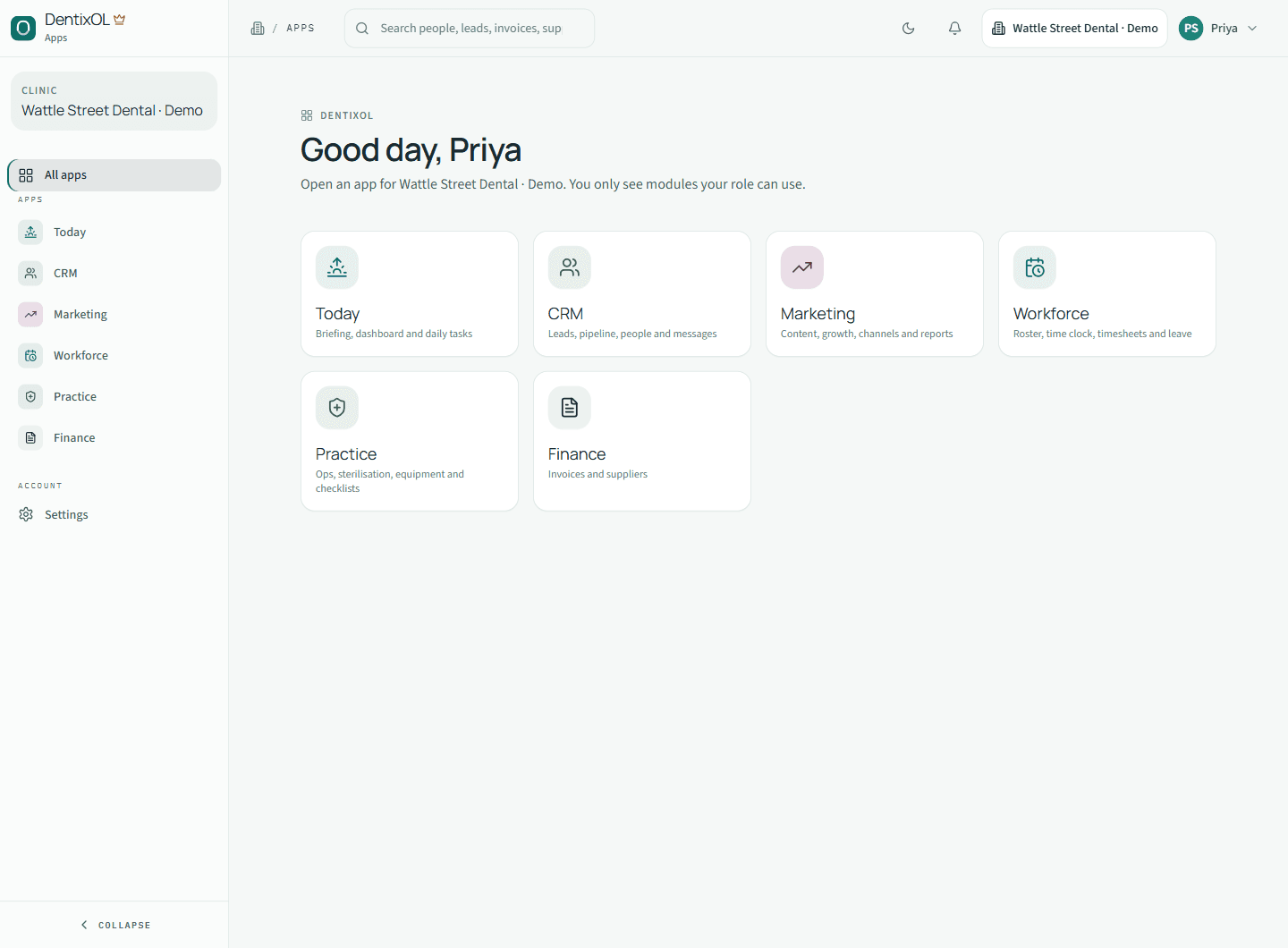This screenshot has height=948, width=1288.
Task: Go to Workforce in the sidebar
Action: point(114,356)
